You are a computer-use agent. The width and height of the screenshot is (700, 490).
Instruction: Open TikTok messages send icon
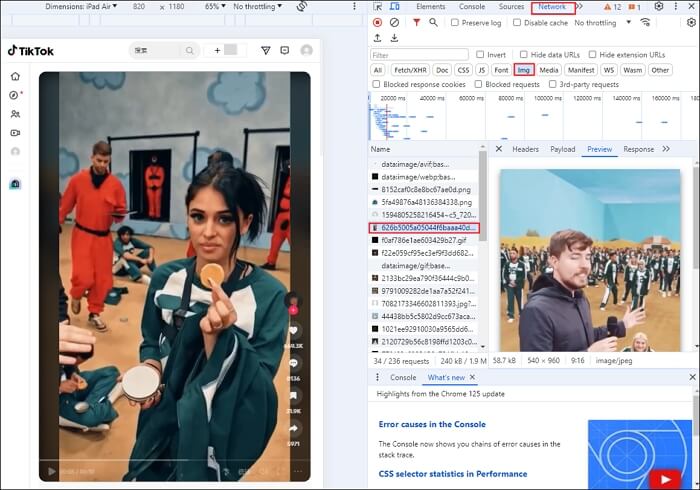click(266, 50)
